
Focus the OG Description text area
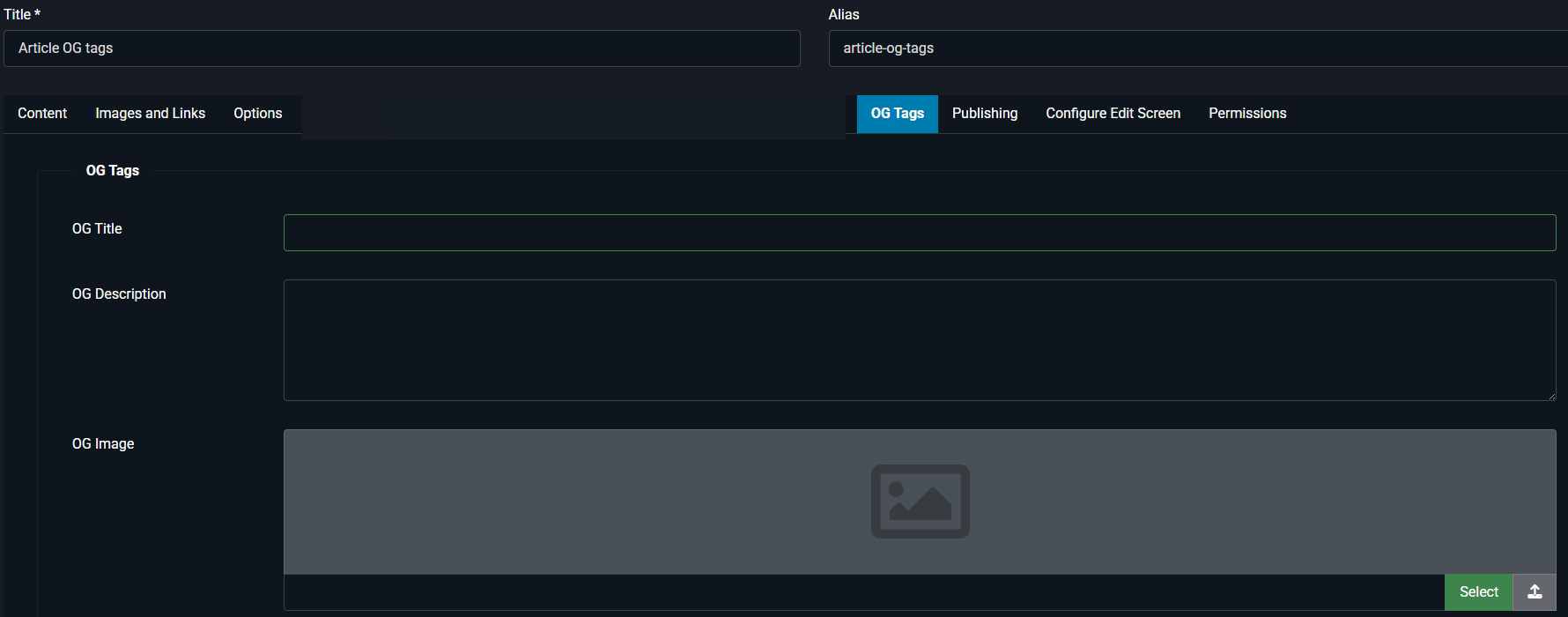click(920, 340)
